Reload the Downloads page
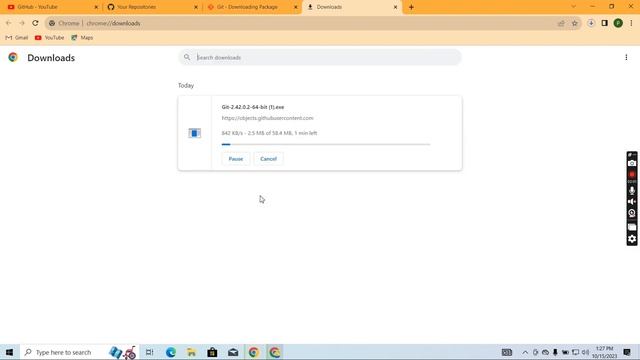640x360 pixels. click(36, 23)
